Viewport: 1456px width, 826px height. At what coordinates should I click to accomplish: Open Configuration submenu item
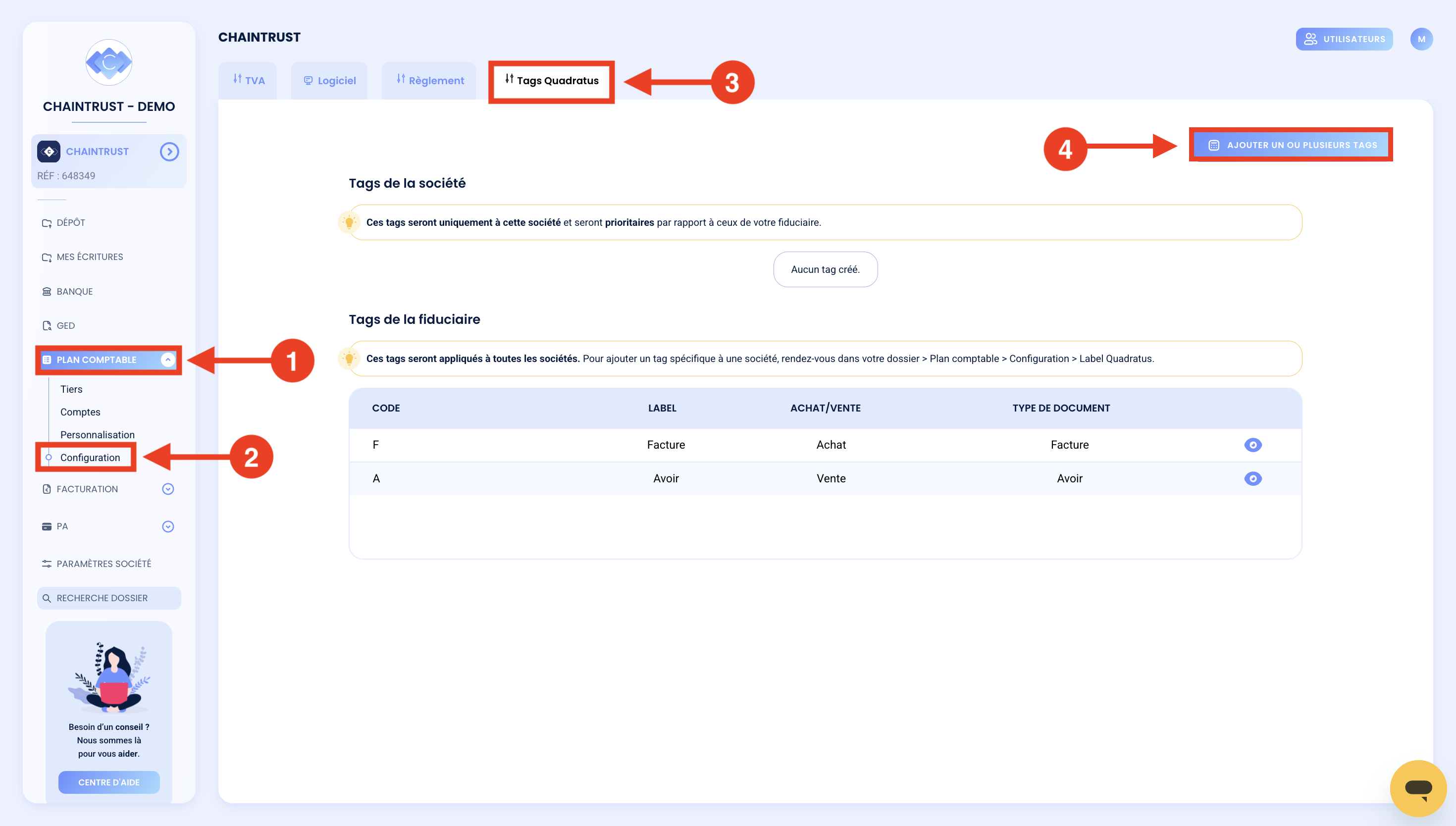pos(90,458)
